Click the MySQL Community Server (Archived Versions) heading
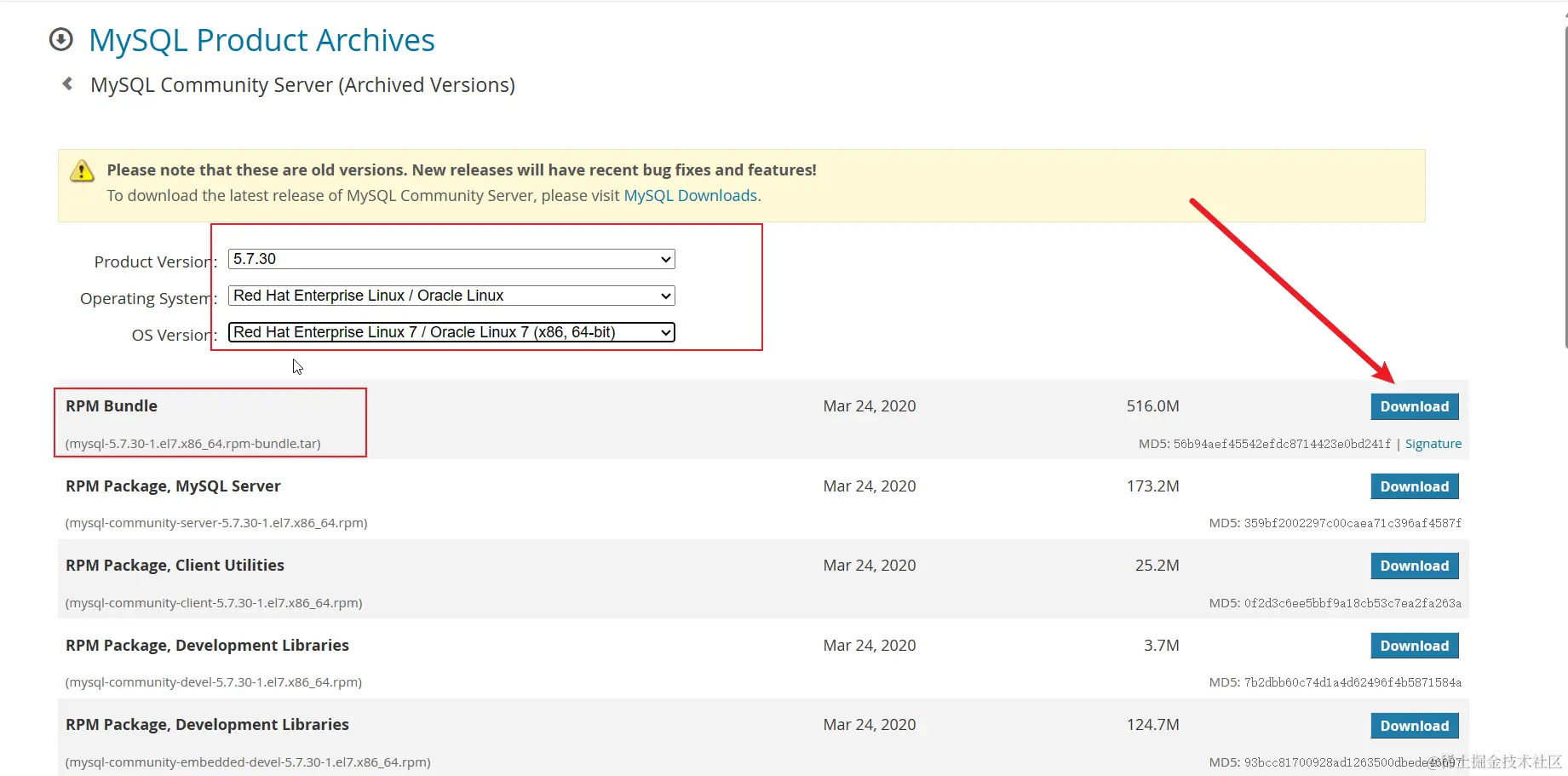Image resolution: width=1568 pixels, height=776 pixels. pos(302,85)
